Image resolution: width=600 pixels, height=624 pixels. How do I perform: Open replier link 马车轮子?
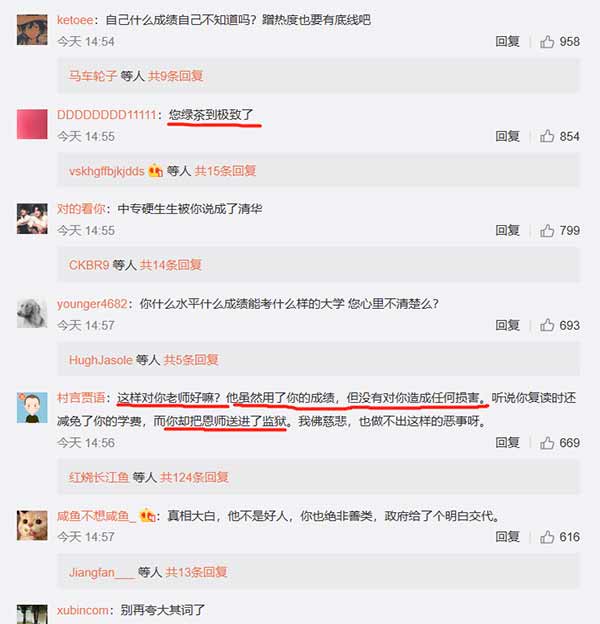(x=93, y=76)
